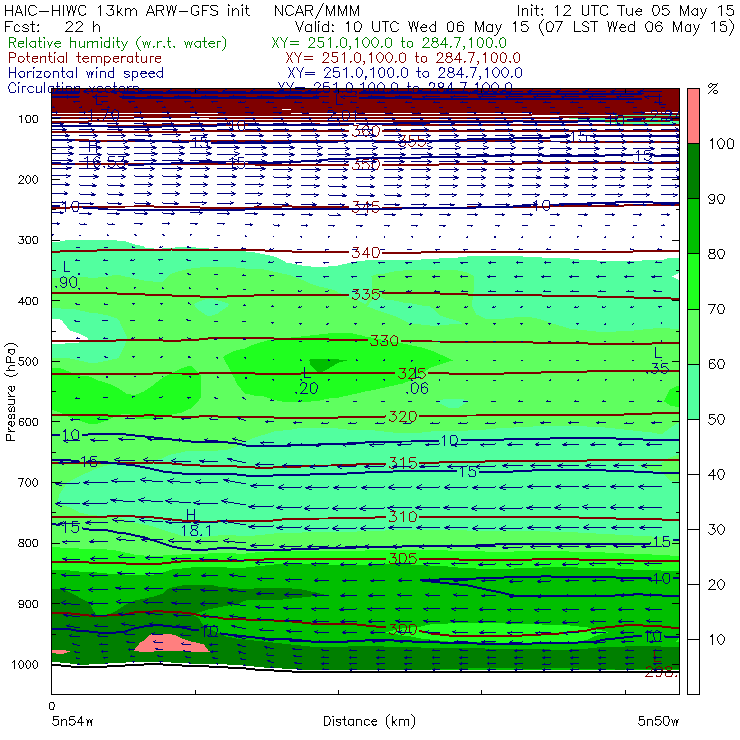Click the 'H 18.1' wind speed maximum marker
The width and height of the screenshot is (740, 740).
(x=196, y=523)
